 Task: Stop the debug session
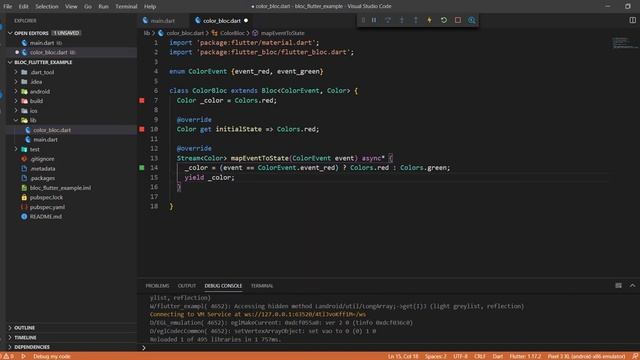pos(458,20)
